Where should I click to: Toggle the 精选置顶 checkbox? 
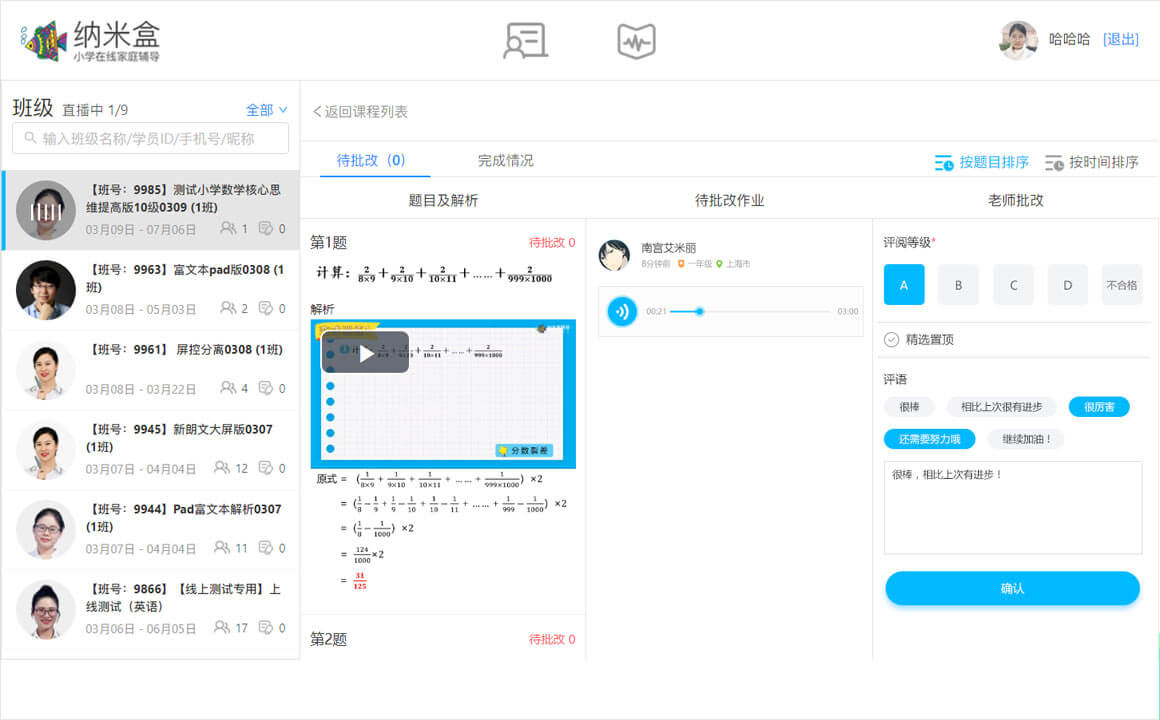[892, 340]
